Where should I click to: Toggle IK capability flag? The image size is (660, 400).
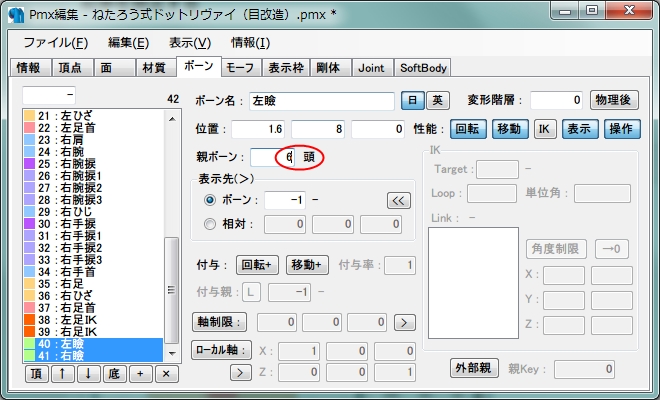click(x=545, y=129)
